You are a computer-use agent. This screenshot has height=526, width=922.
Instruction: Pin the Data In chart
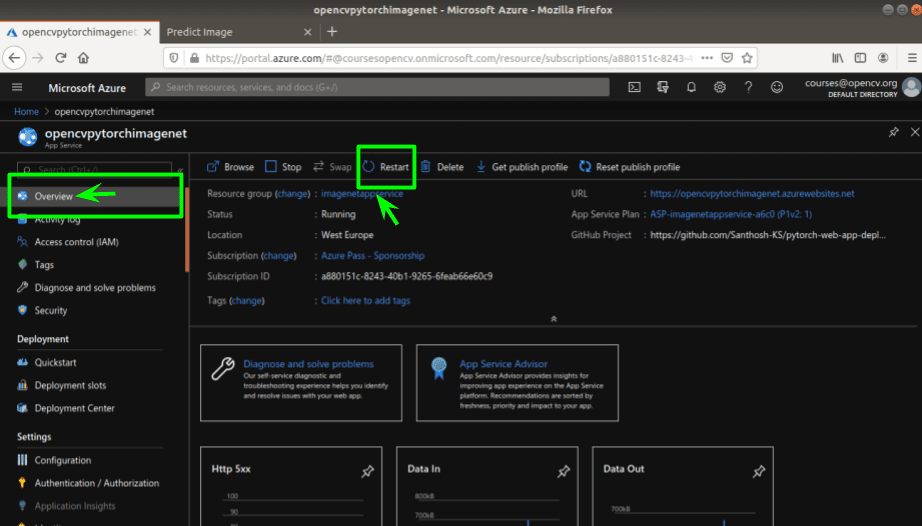click(x=563, y=471)
